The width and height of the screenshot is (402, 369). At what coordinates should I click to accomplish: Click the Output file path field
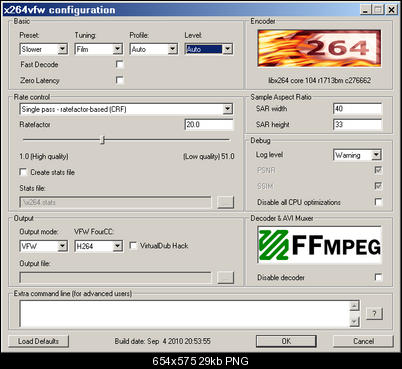pyautogui.click(x=115, y=277)
